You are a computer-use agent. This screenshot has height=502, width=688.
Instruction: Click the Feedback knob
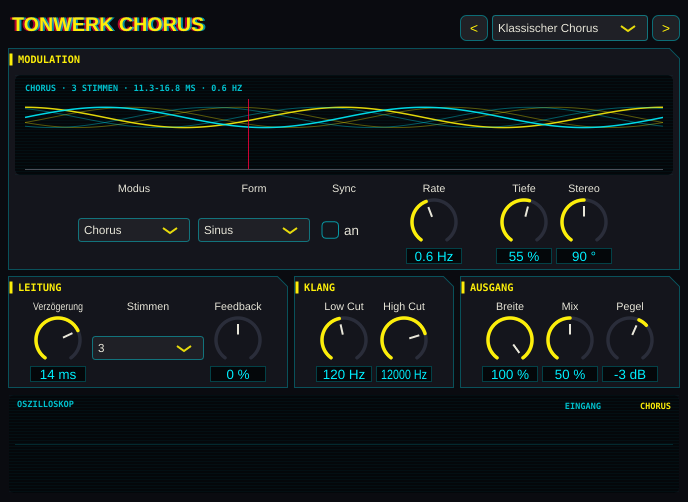[x=238, y=340]
